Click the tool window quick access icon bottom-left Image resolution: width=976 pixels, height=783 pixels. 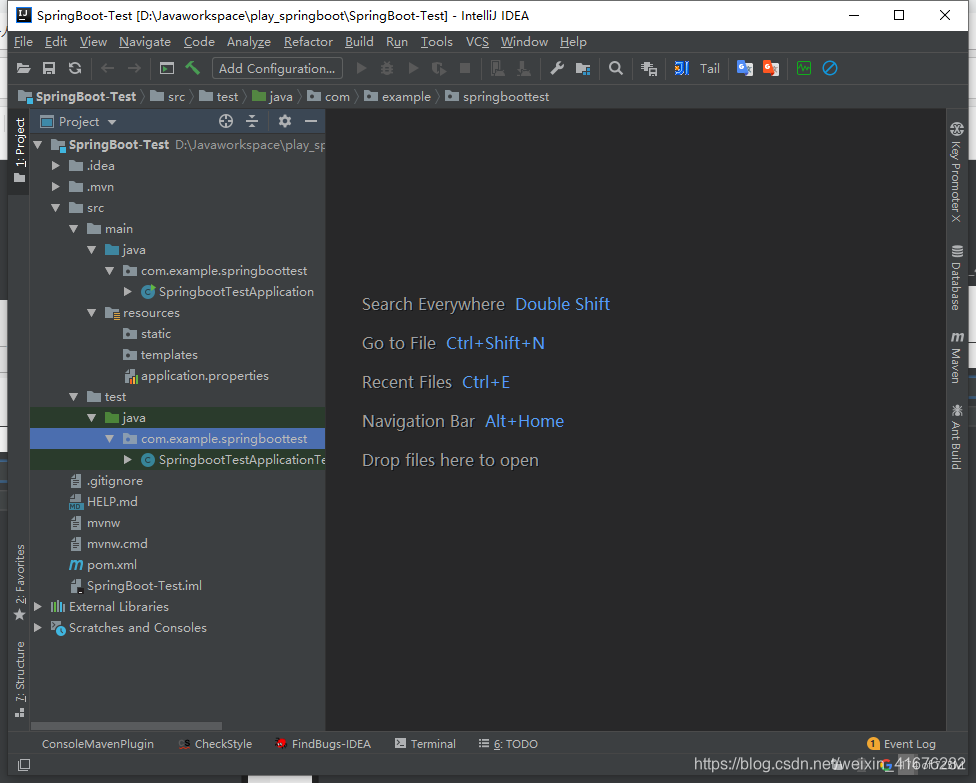[x=24, y=764]
